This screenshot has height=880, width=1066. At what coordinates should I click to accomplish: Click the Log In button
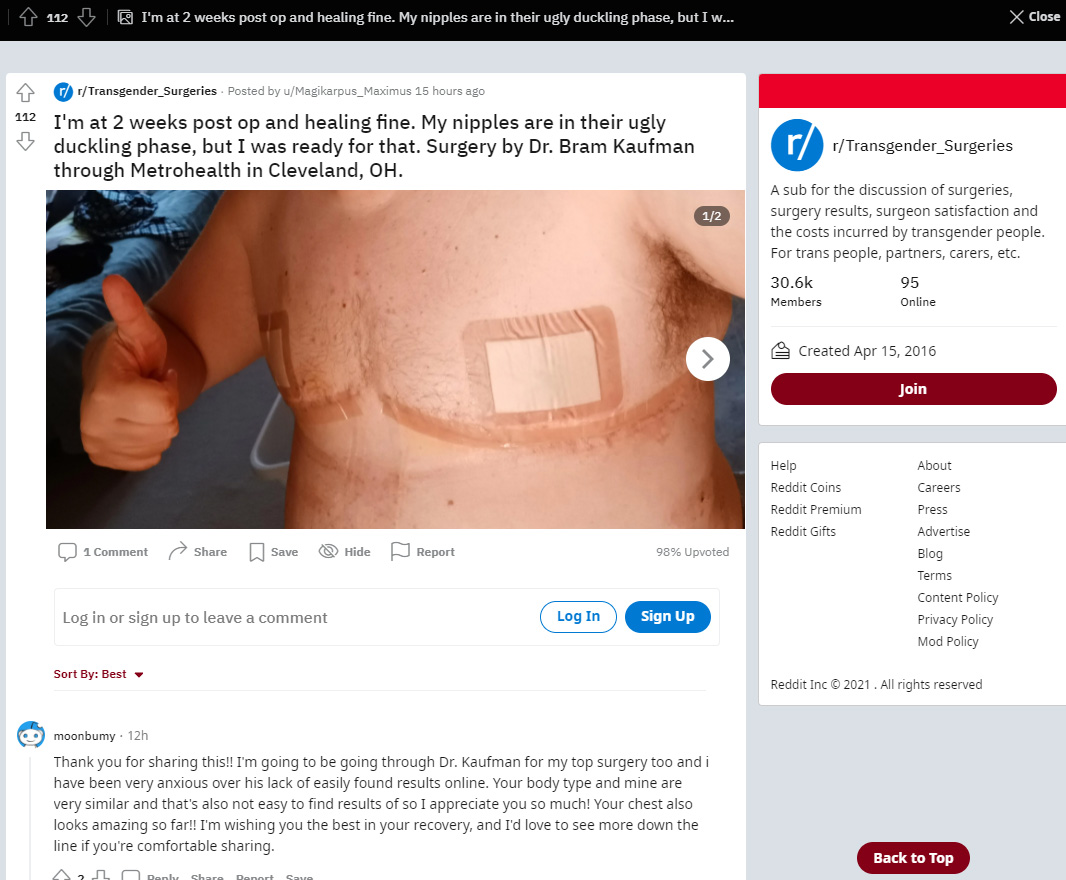point(578,617)
